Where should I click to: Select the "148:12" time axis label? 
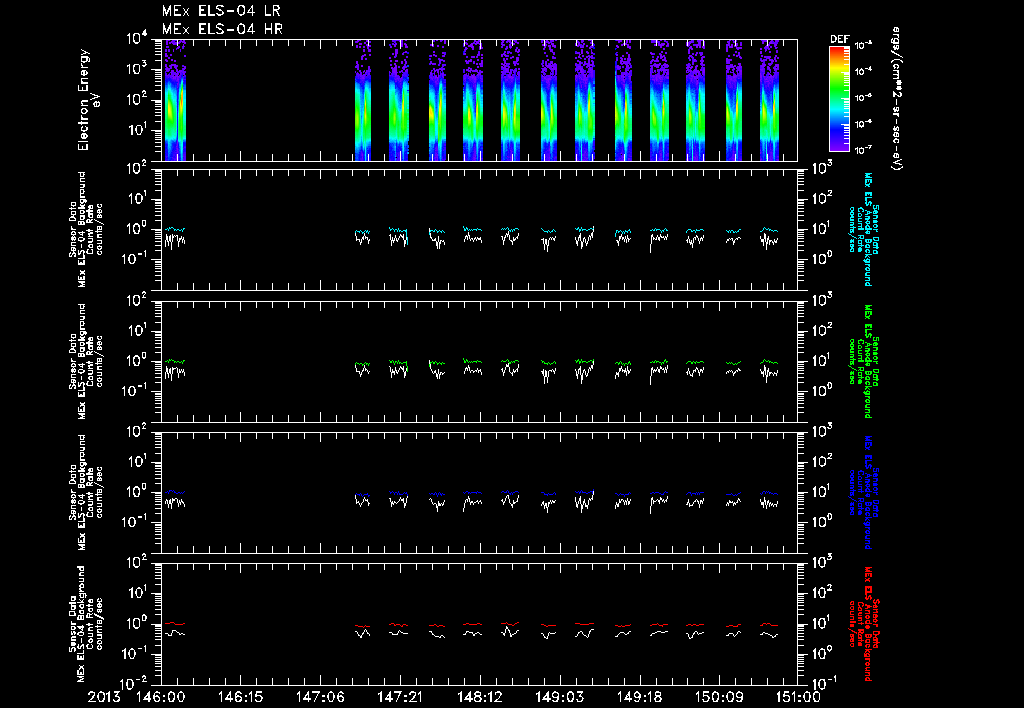[479, 698]
